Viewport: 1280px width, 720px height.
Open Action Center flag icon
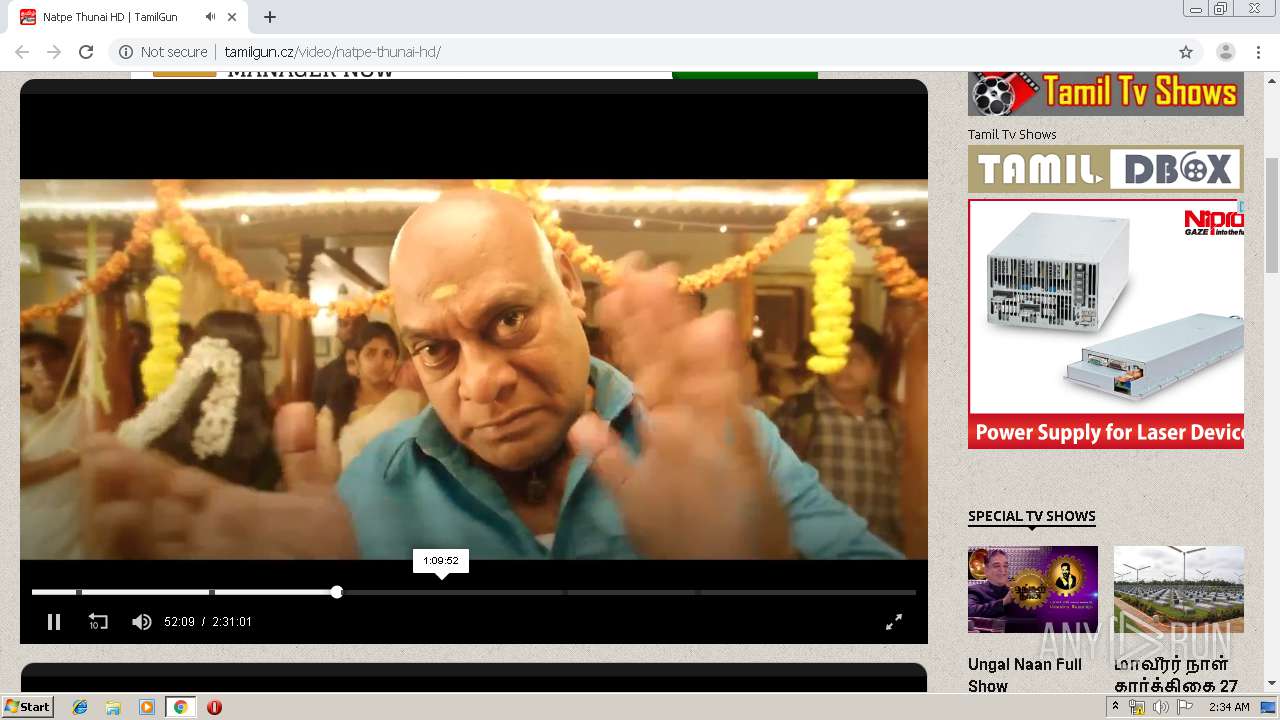point(1184,707)
